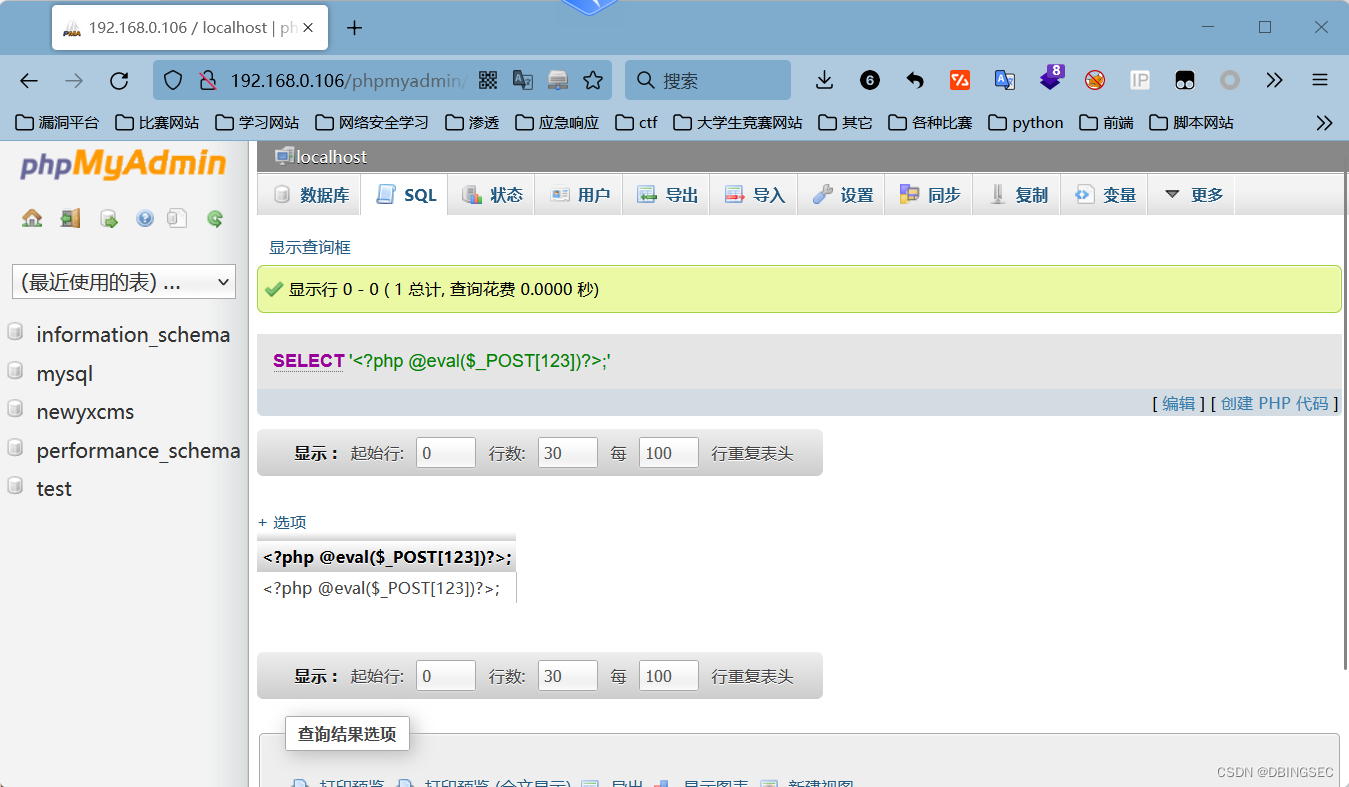1349x787 pixels.
Task: Open the query window icon in sidebar
Action: click(109, 218)
